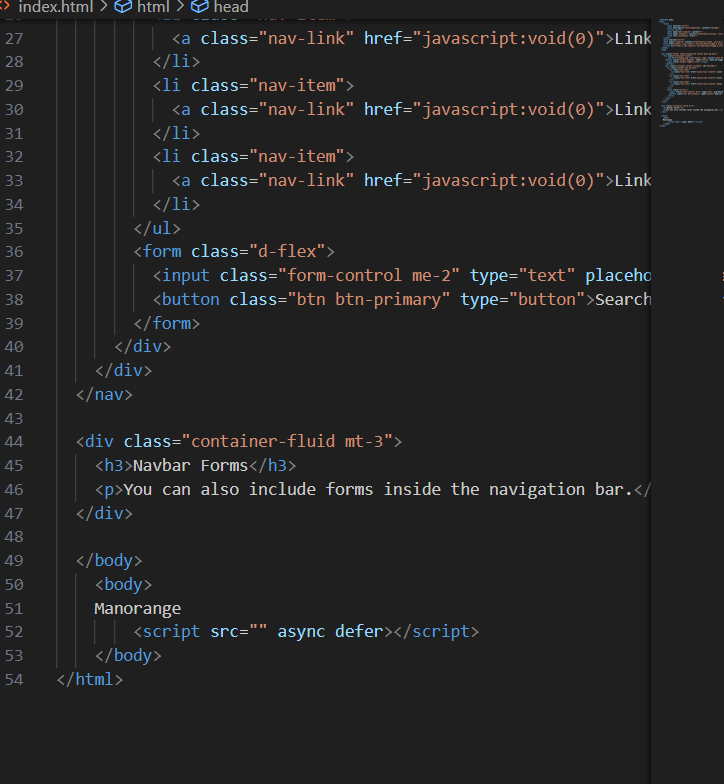724x784 pixels.
Task: Click the closing div on line 47
Action: 104,514
